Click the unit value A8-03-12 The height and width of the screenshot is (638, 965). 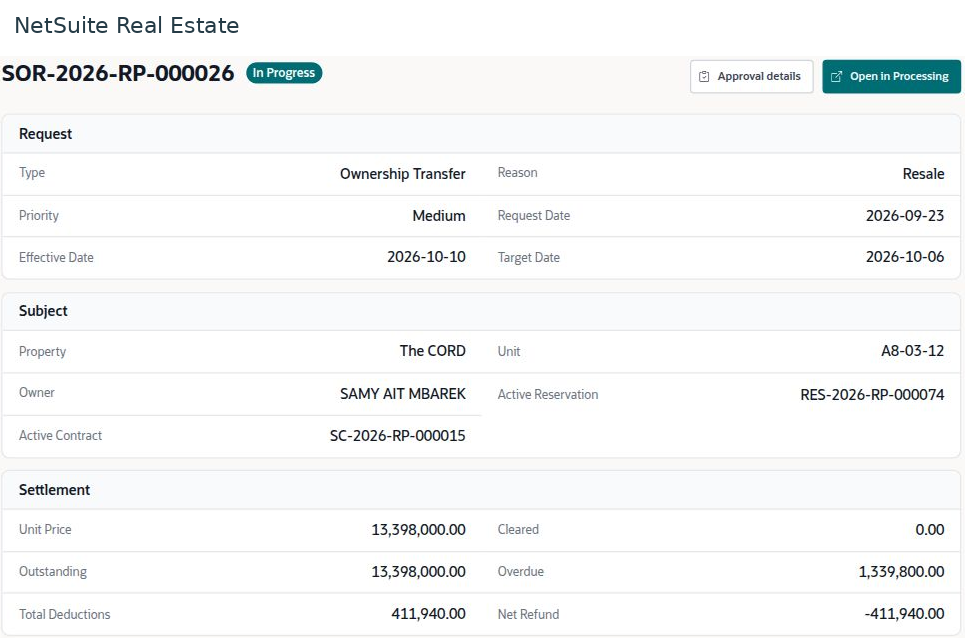[x=912, y=351]
